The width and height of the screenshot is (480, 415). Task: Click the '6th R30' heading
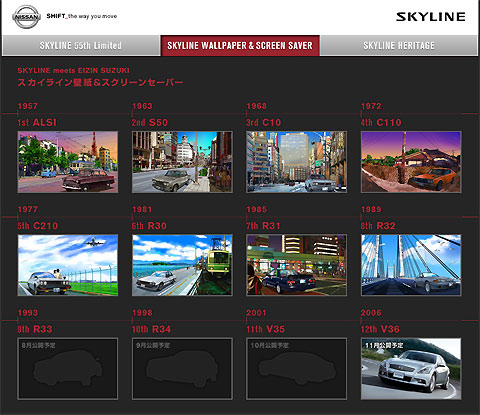tap(149, 226)
